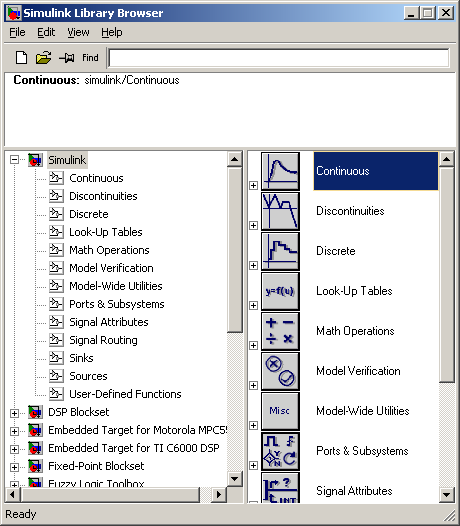Viewport: 460px width, 526px height.
Task: Click left tree horizontal scrollbar right arrow
Action: (219, 494)
